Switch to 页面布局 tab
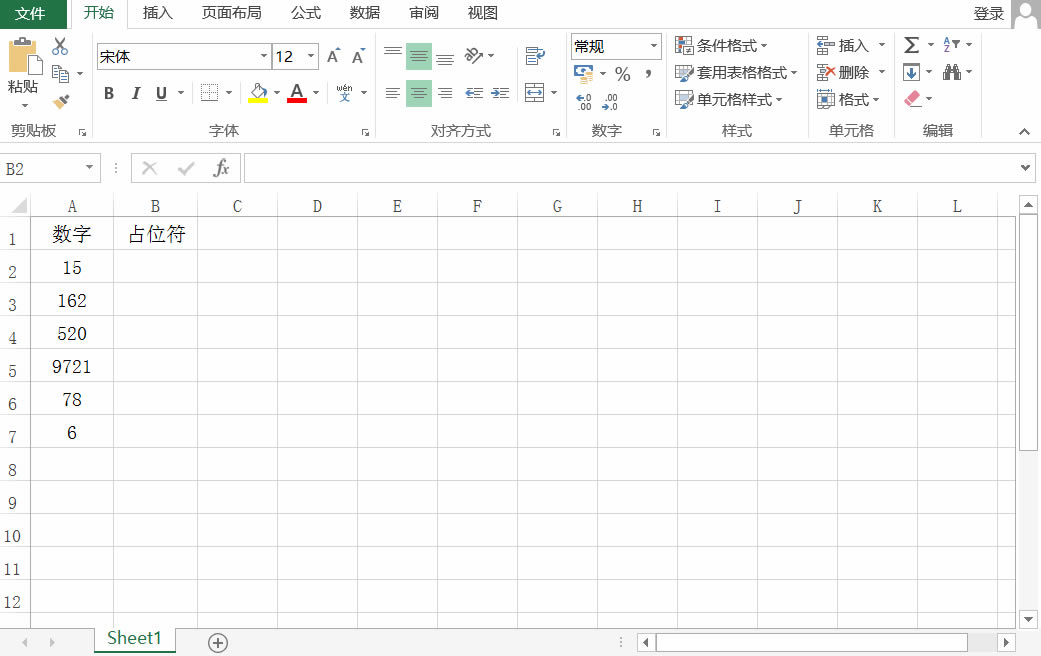Viewport: 1041px width, 656px height. tap(231, 13)
